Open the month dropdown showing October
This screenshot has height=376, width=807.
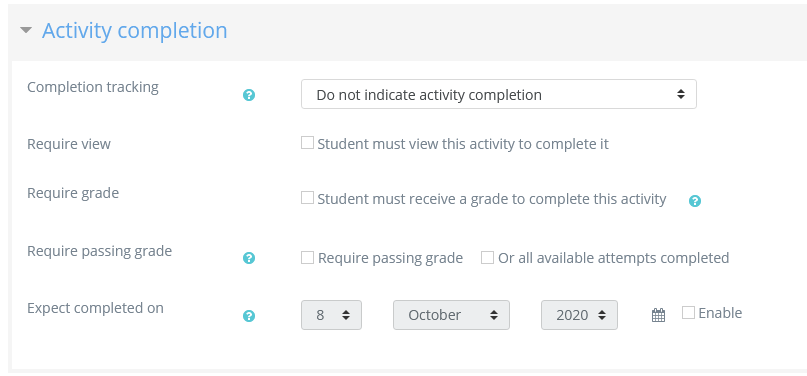451,315
